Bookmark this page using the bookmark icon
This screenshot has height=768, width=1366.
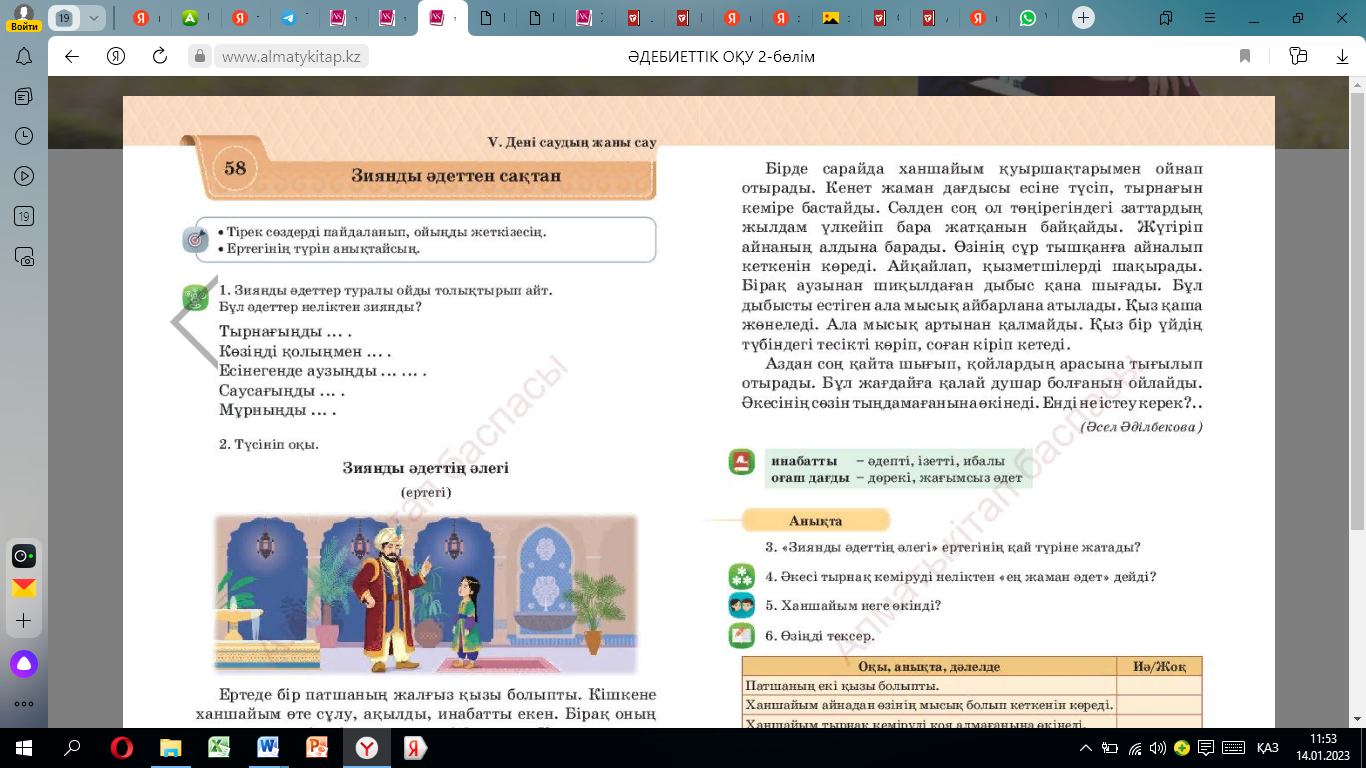(x=1245, y=57)
